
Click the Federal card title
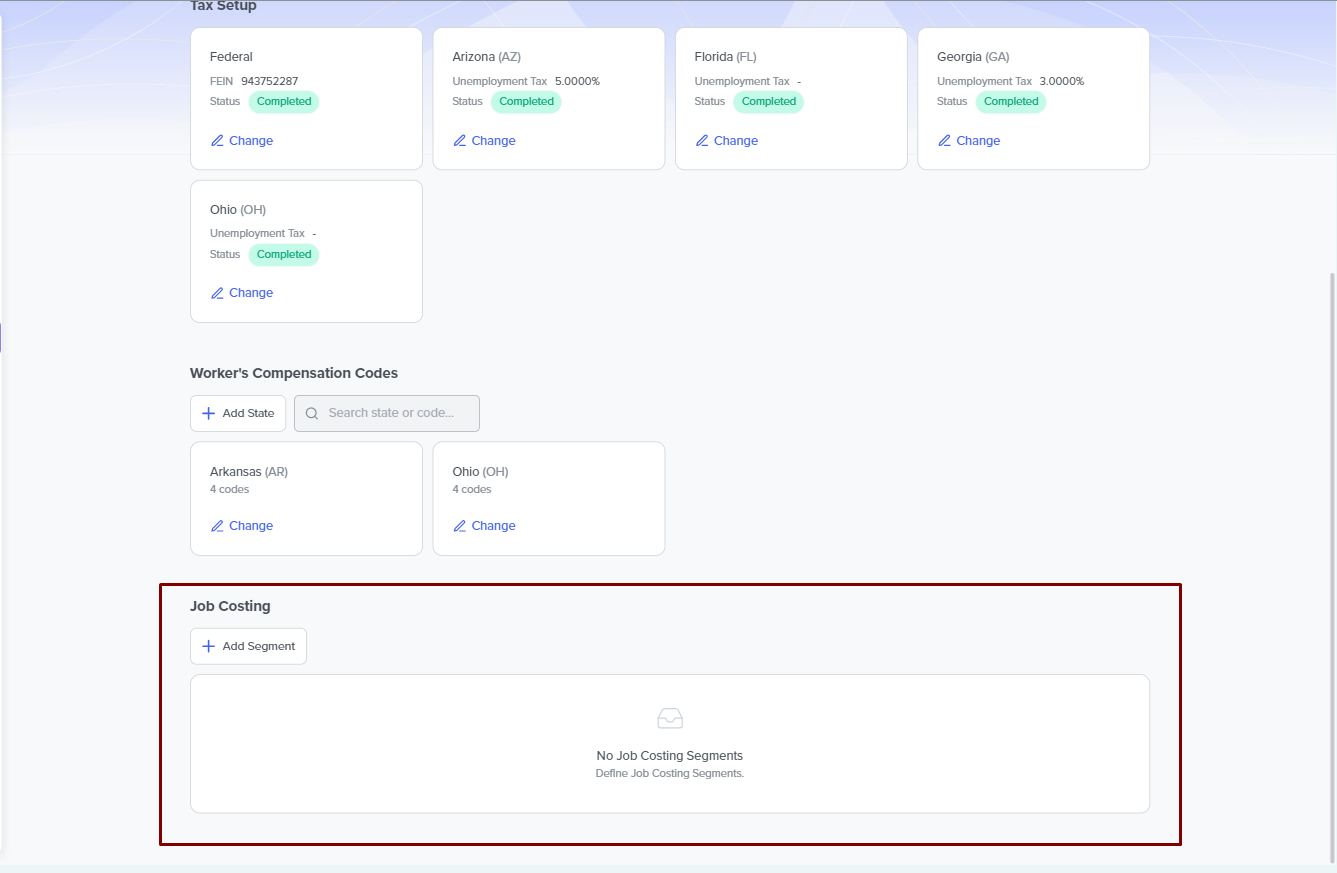coord(231,57)
